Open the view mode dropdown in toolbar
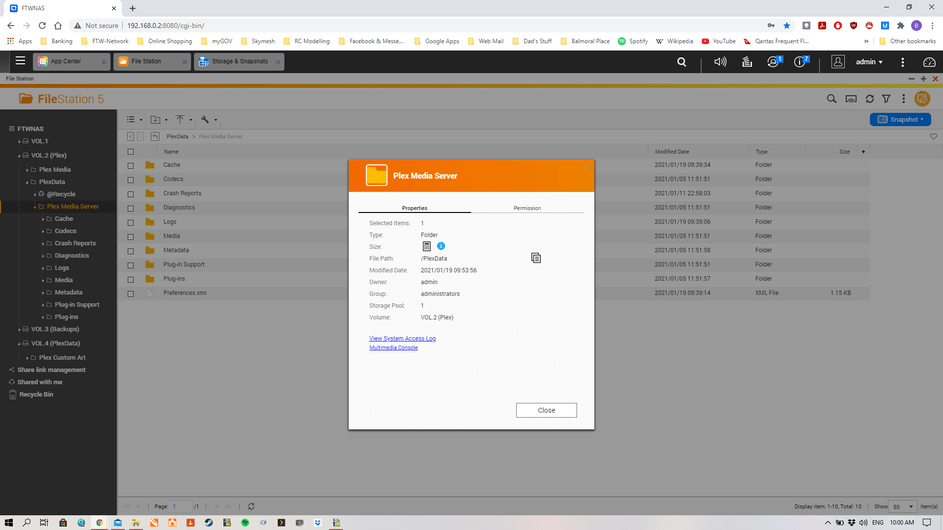Viewport: 943px width, 530px height. 134,120
